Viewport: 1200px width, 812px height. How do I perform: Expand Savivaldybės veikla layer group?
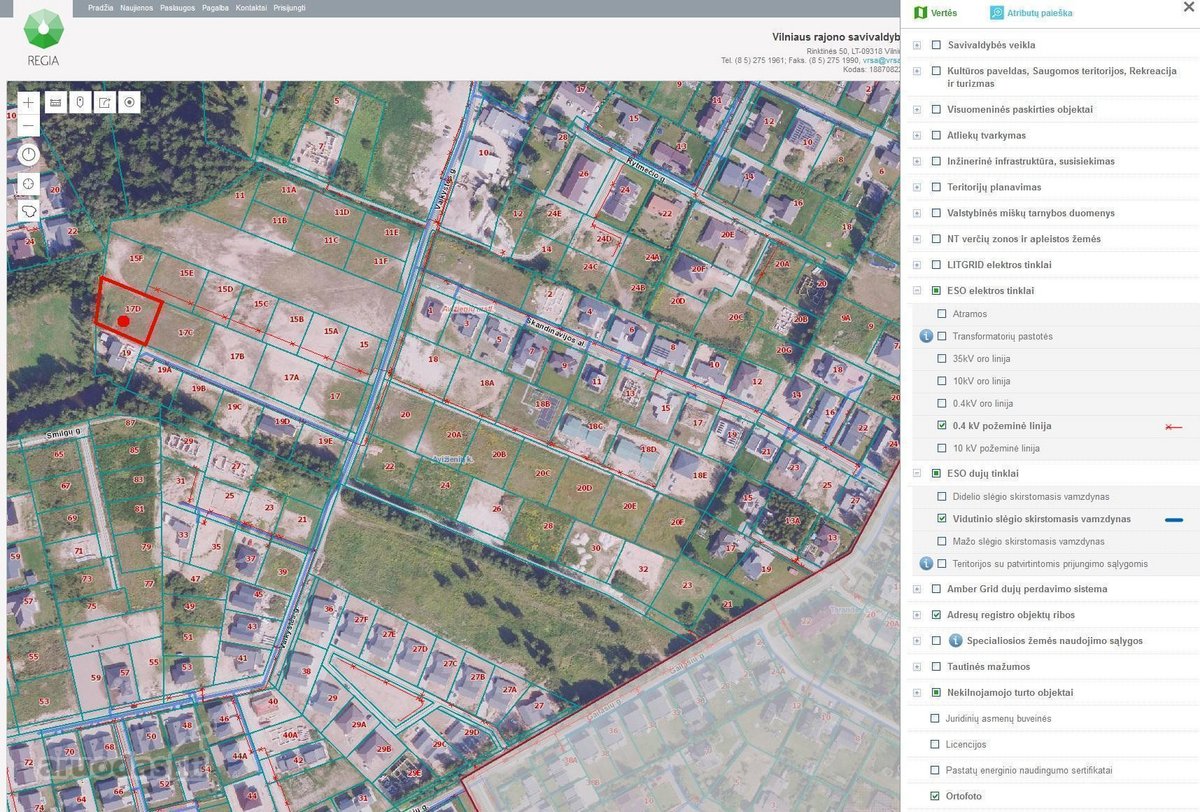917,45
